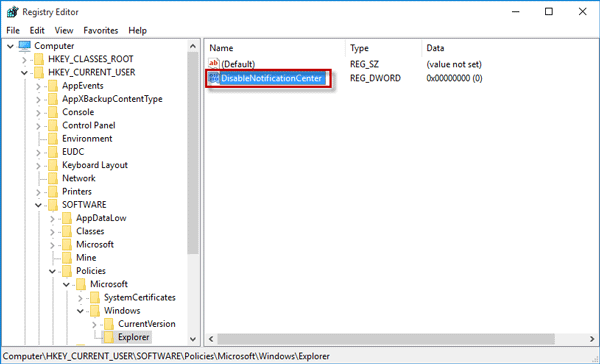This screenshot has width=600, height=364.
Task: Expand the SystemCertificates key
Action: point(80,298)
